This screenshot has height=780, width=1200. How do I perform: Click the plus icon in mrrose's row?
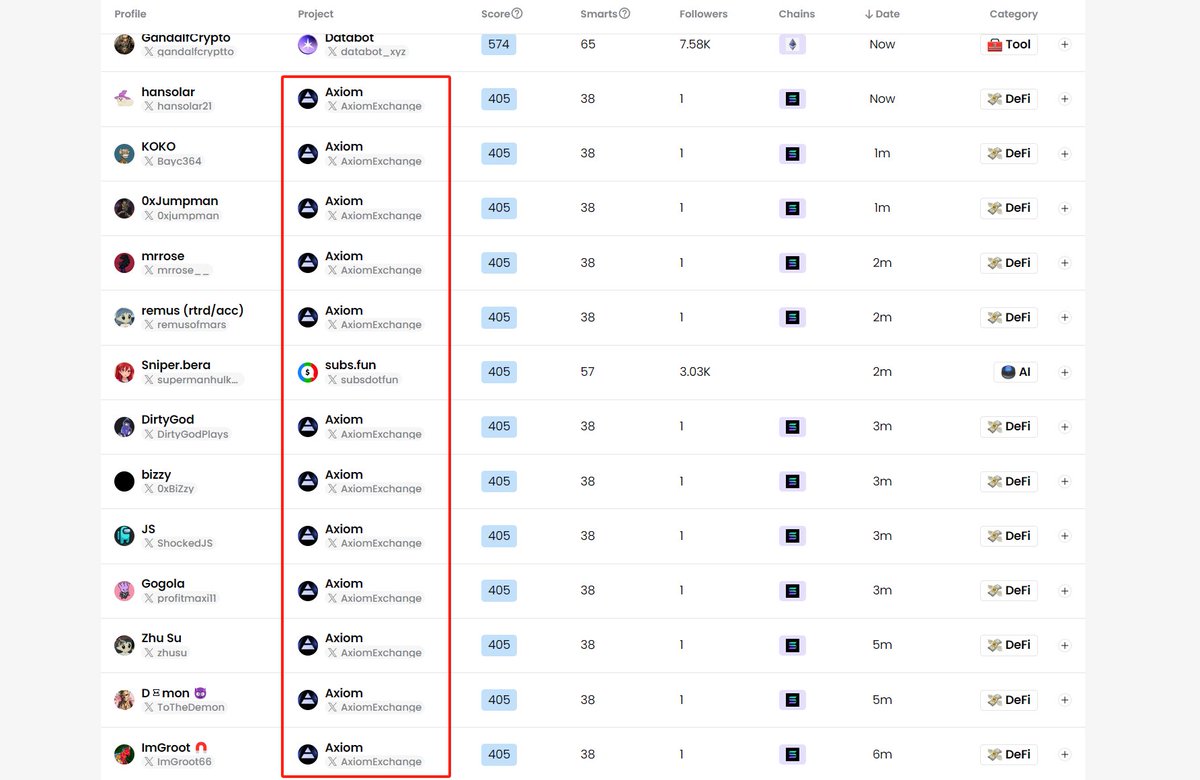(1064, 263)
